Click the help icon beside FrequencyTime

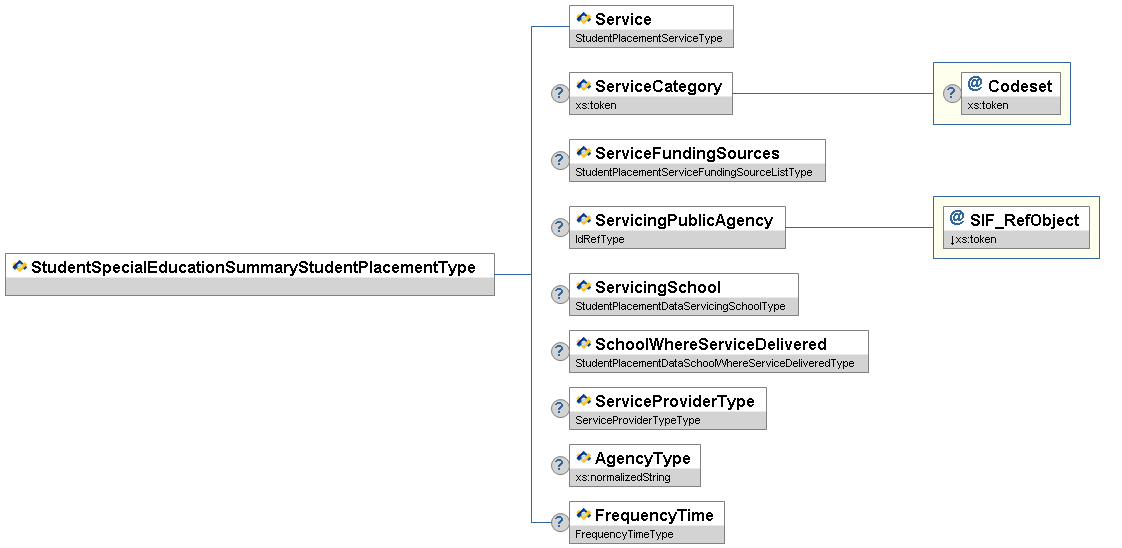pos(560,523)
